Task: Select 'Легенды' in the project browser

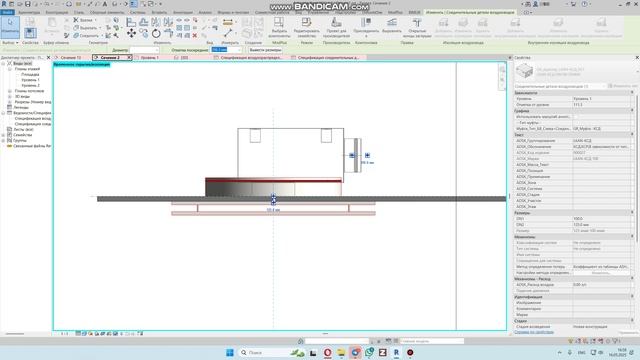Action: point(21,107)
